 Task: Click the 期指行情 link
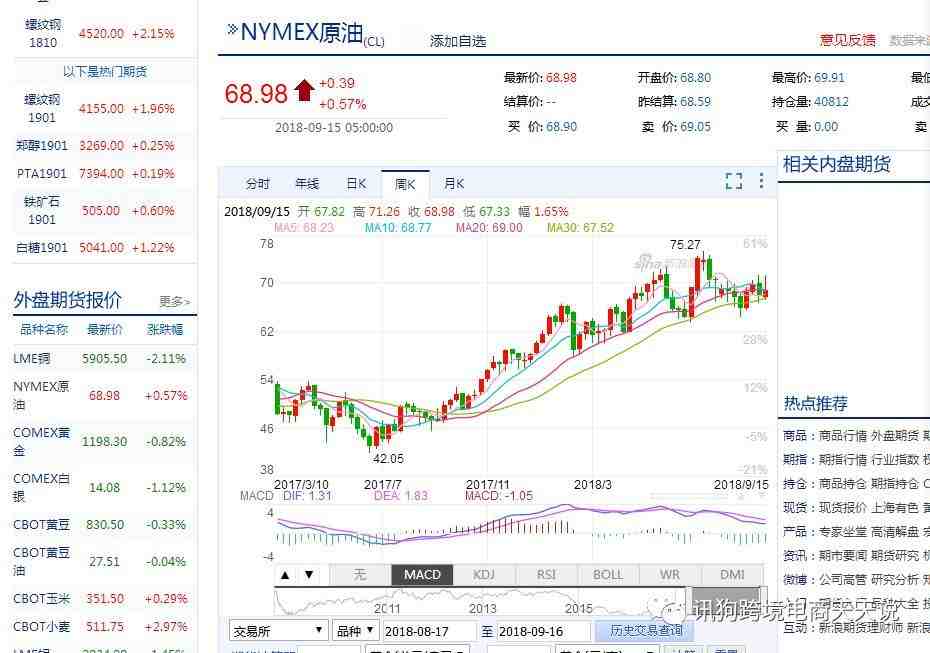click(842, 460)
